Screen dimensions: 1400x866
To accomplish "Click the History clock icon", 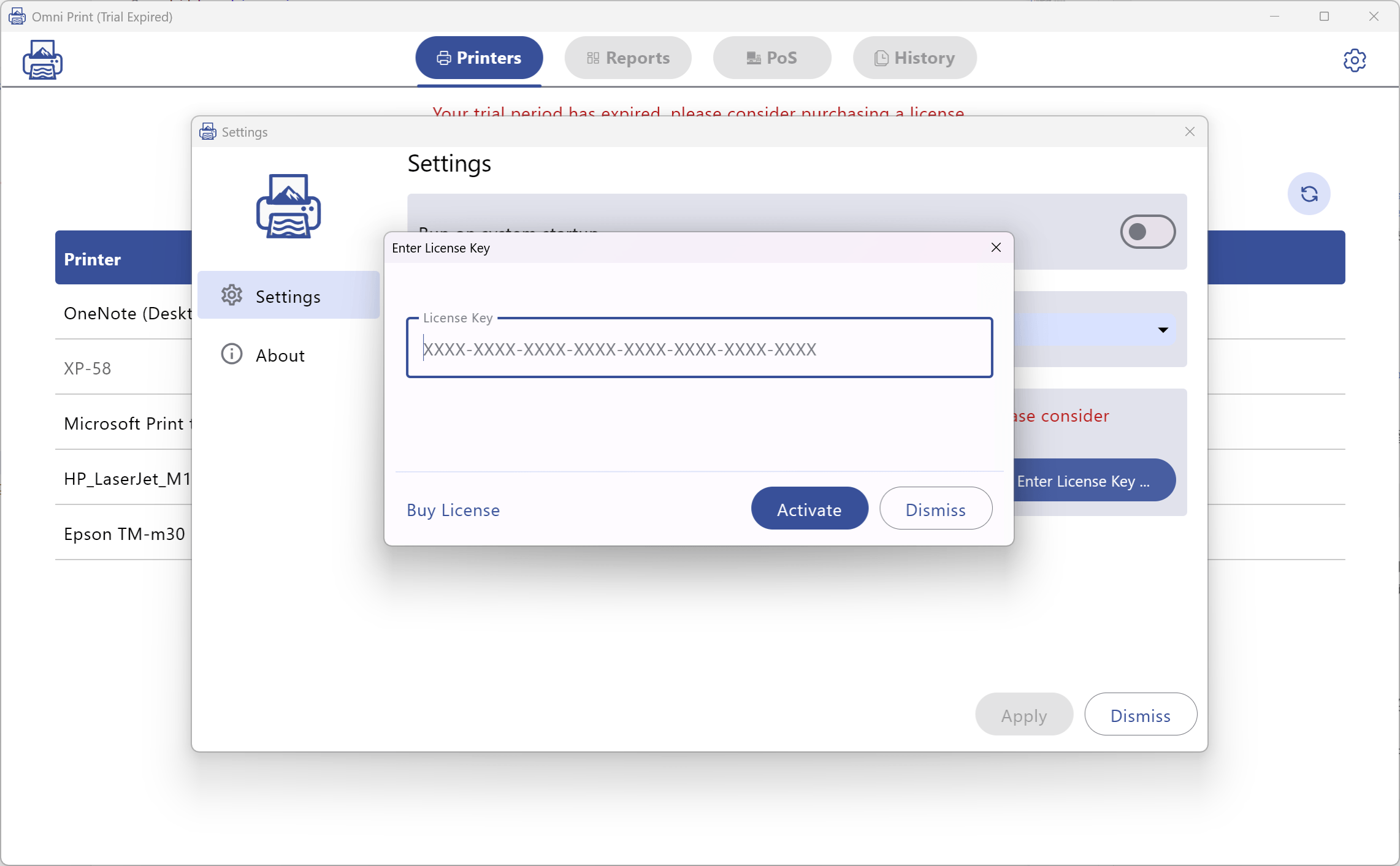I will click(881, 57).
